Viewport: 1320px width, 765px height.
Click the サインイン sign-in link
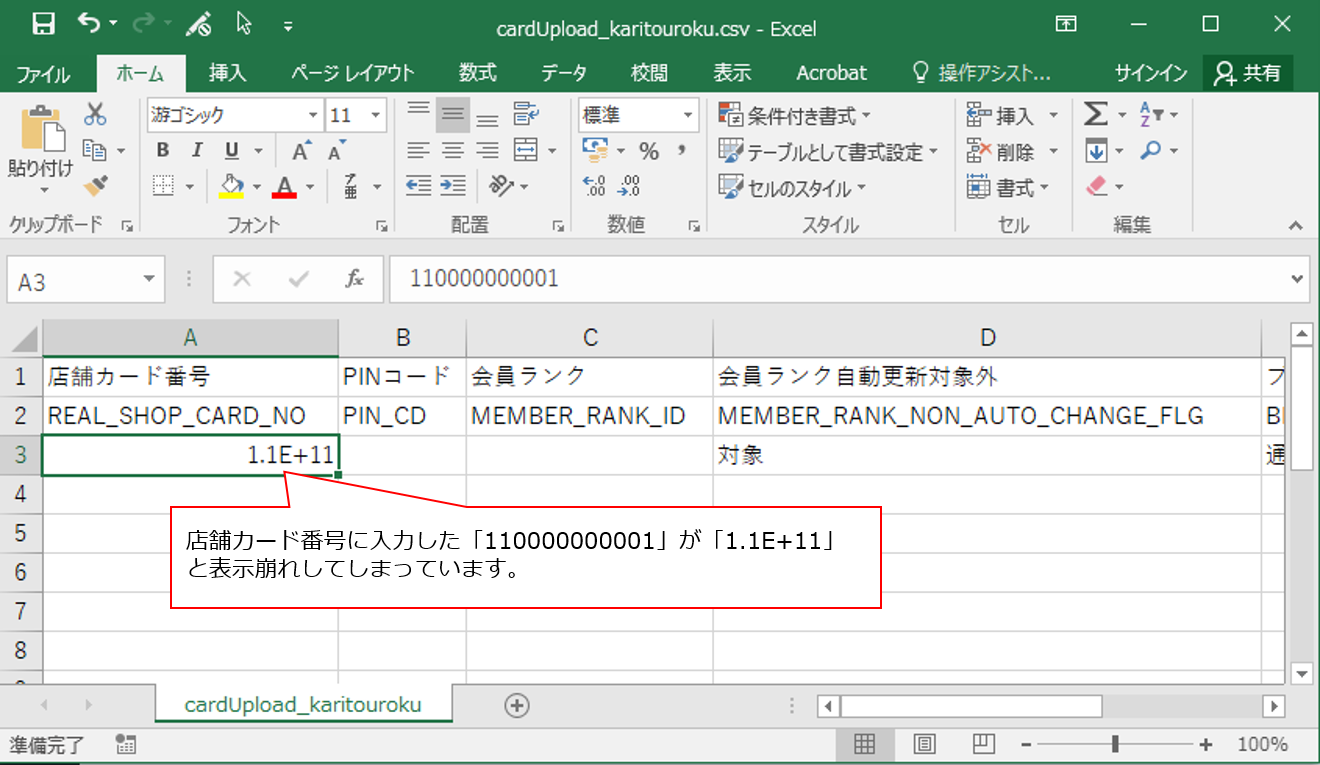coord(1151,73)
